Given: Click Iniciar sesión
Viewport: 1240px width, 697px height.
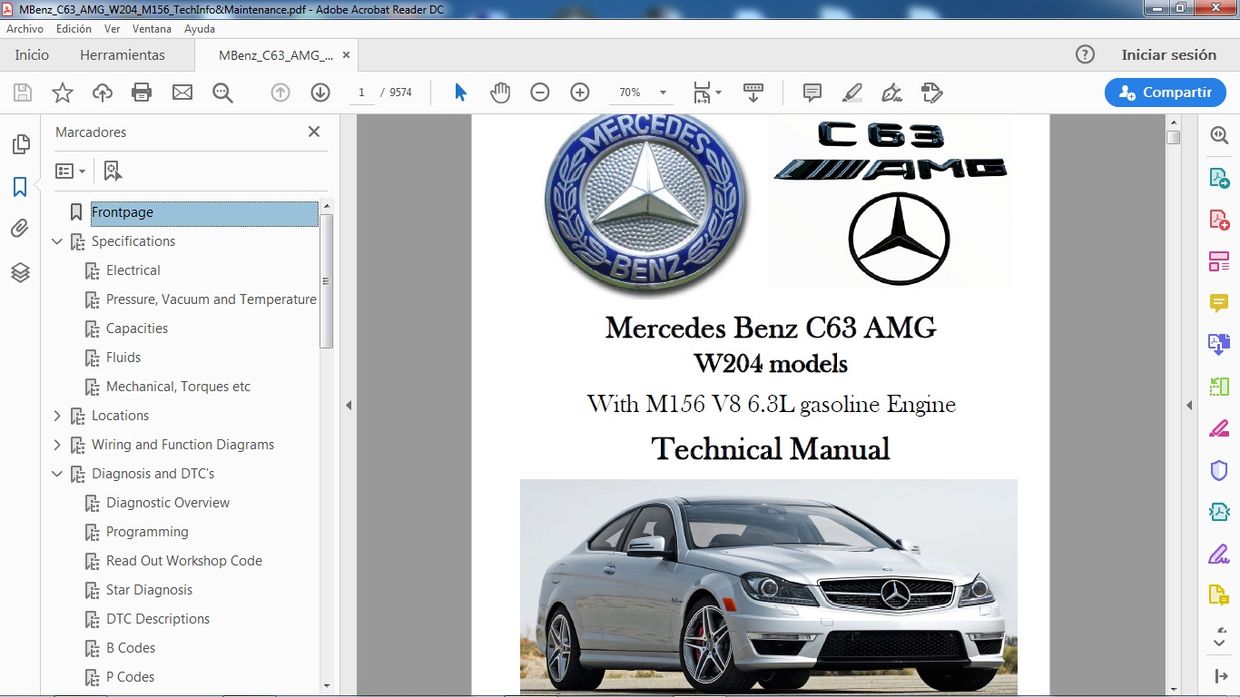Looking at the screenshot, I should pyautogui.click(x=1170, y=55).
